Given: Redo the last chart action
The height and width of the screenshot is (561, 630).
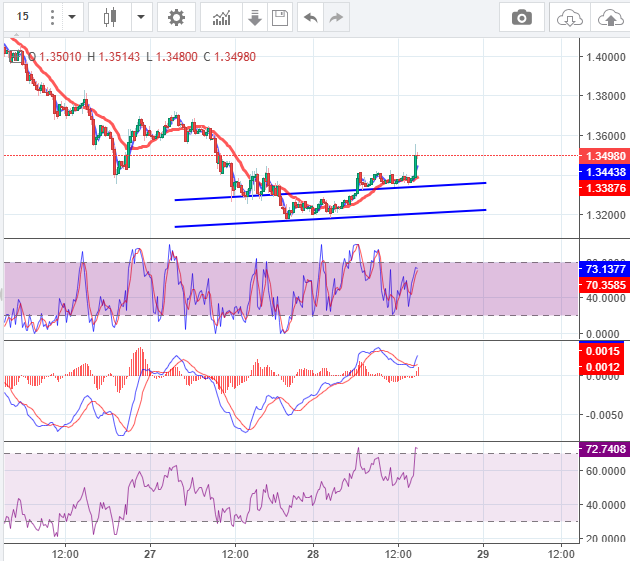Looking at the screenshot, I should 336,17.
